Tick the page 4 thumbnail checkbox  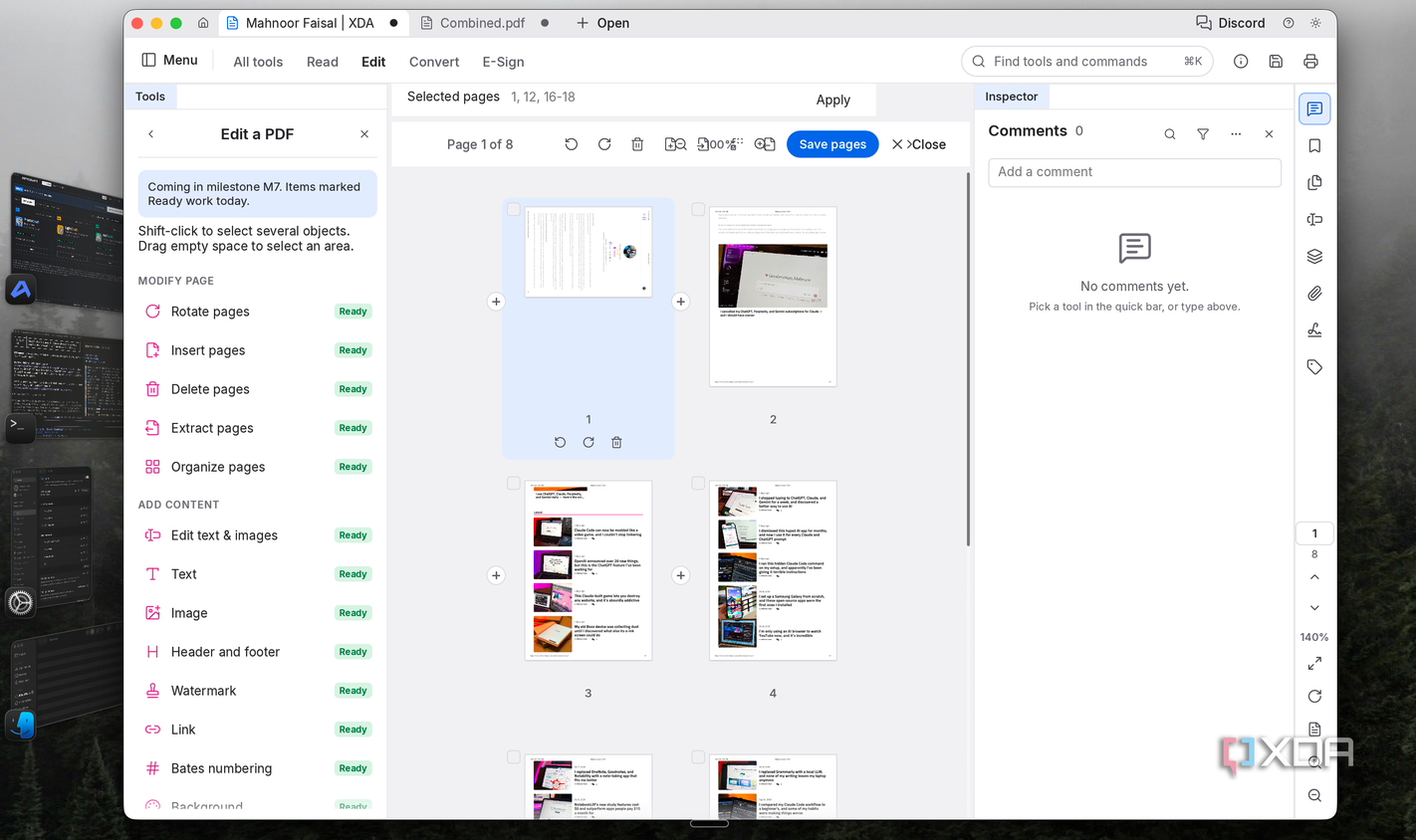point(698,483)
